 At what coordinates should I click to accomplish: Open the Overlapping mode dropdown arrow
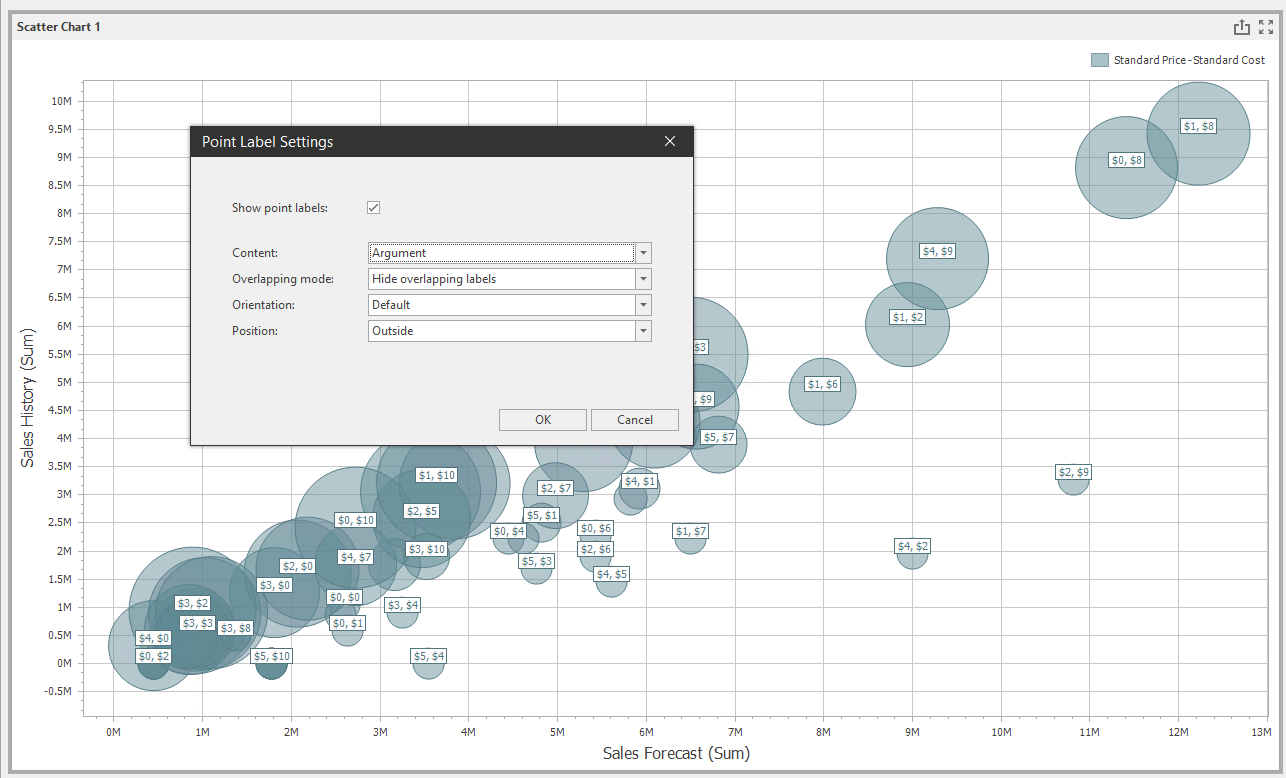pyautogui.click(x=644, y=279)
